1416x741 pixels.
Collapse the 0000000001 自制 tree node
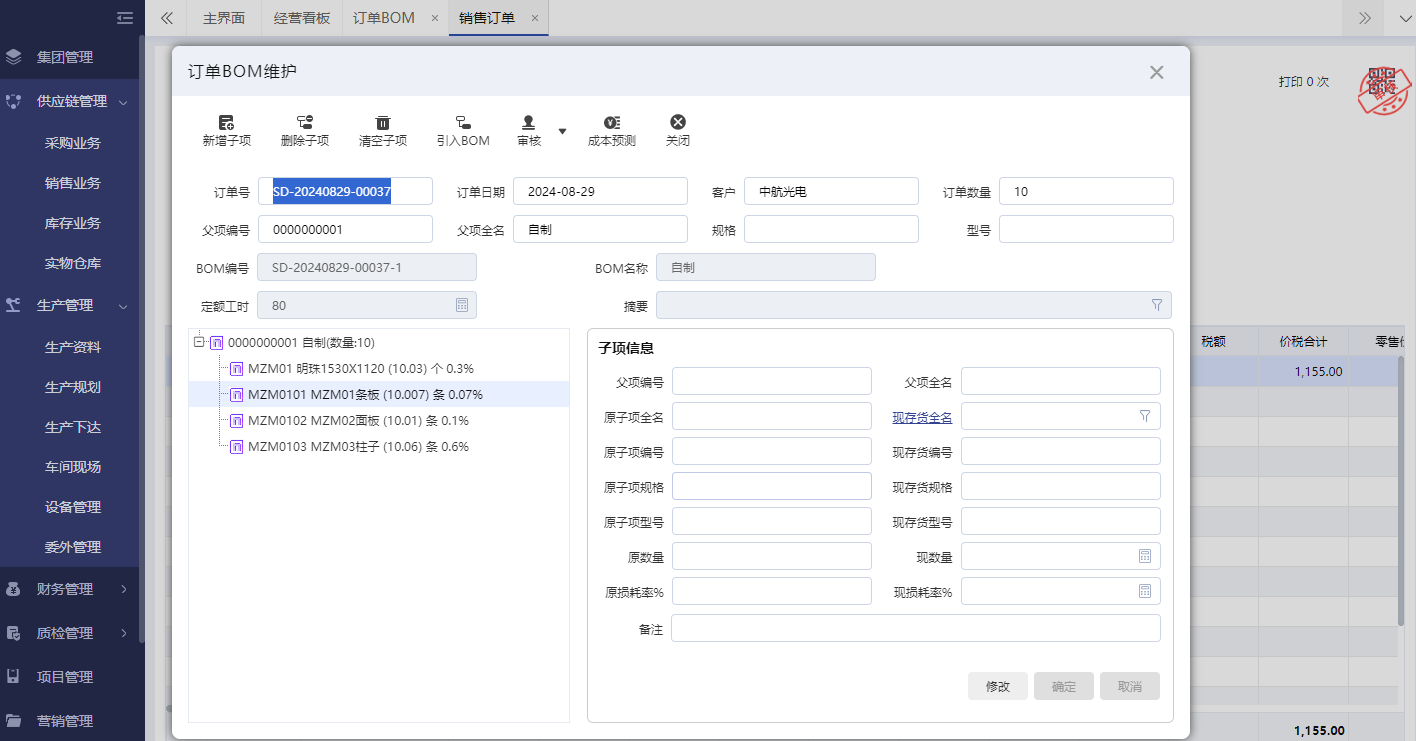pos(201,343)
